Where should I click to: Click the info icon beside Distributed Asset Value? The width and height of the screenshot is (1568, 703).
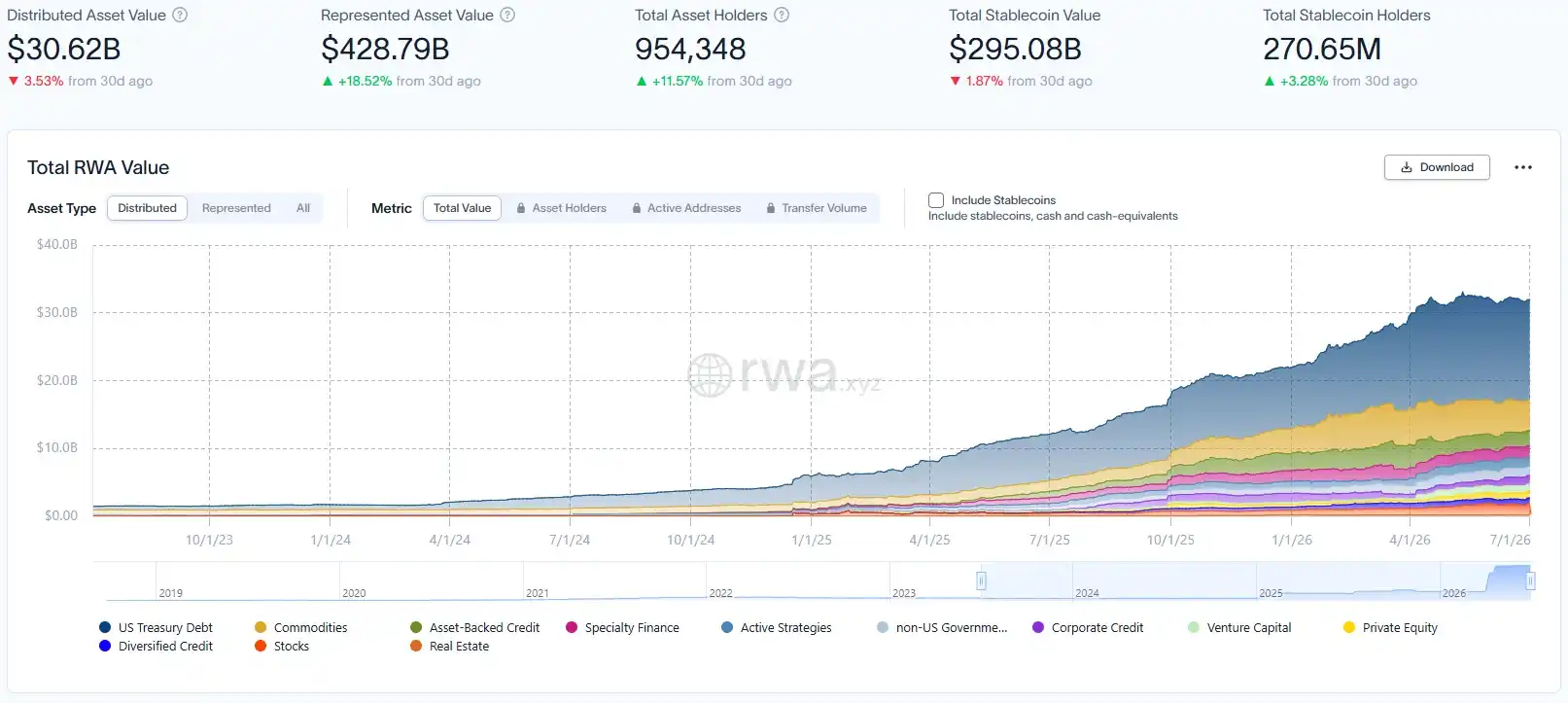coord(180,16)
